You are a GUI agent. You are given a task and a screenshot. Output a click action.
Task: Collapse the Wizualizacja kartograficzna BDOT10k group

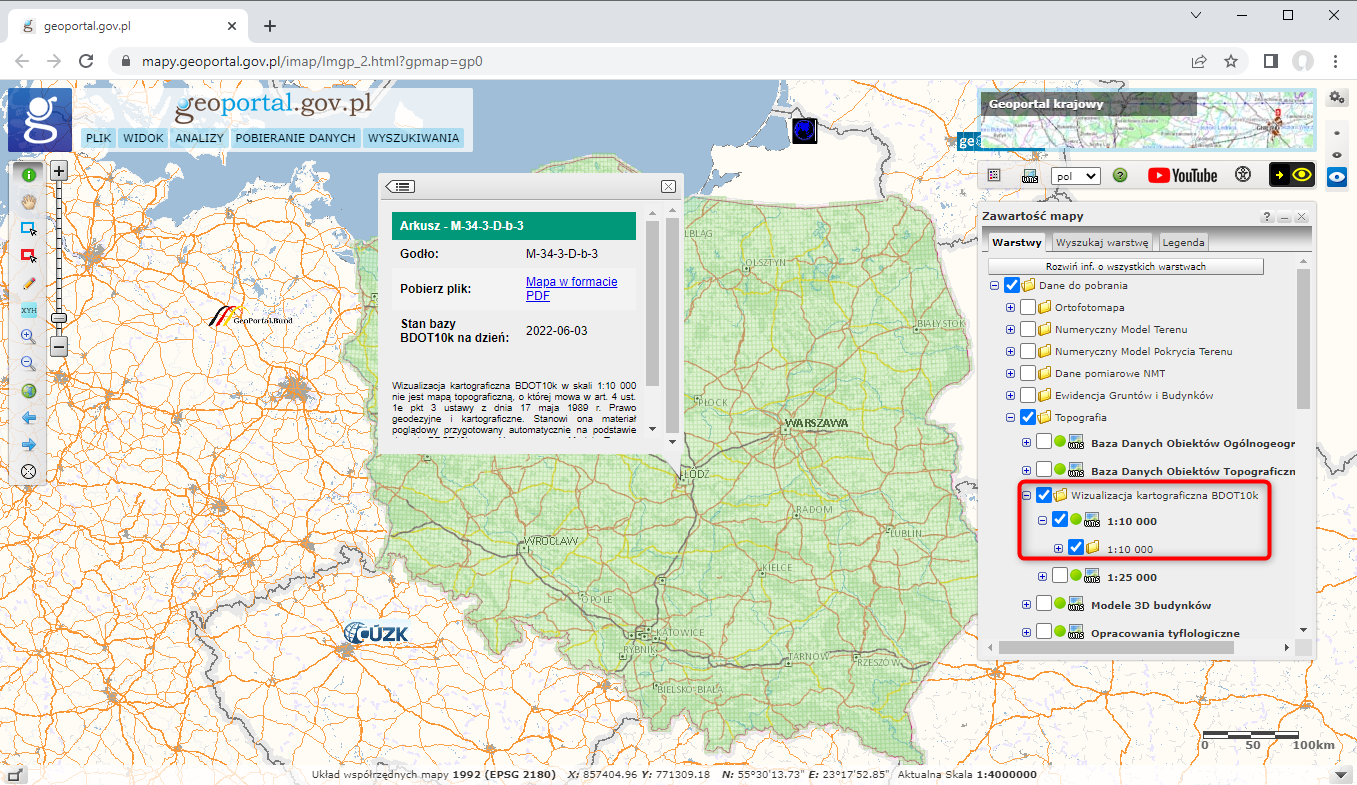click(x=1026, y=495)
